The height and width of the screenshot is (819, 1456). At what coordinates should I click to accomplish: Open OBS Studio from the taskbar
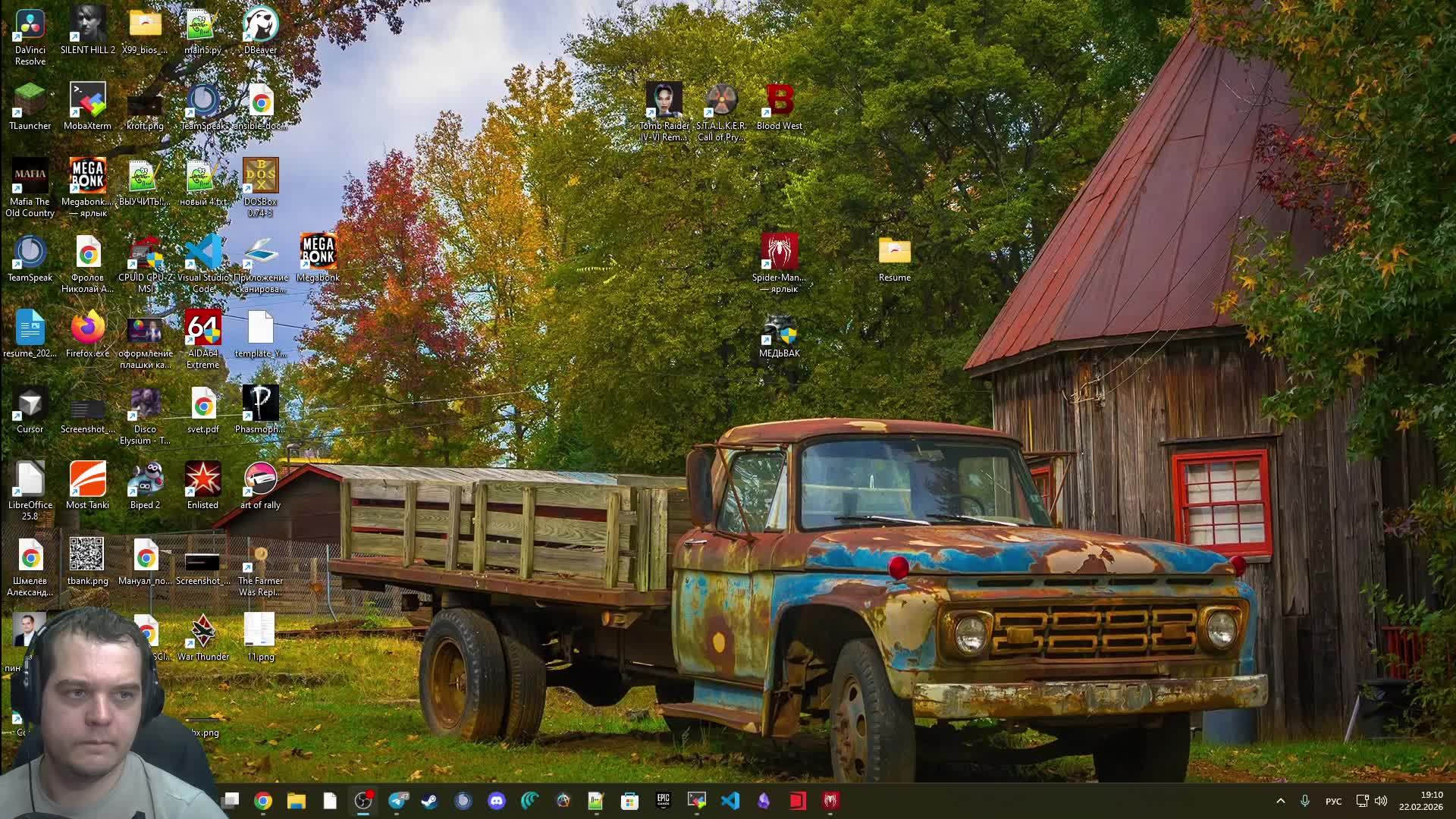click(x=363, y=801)
